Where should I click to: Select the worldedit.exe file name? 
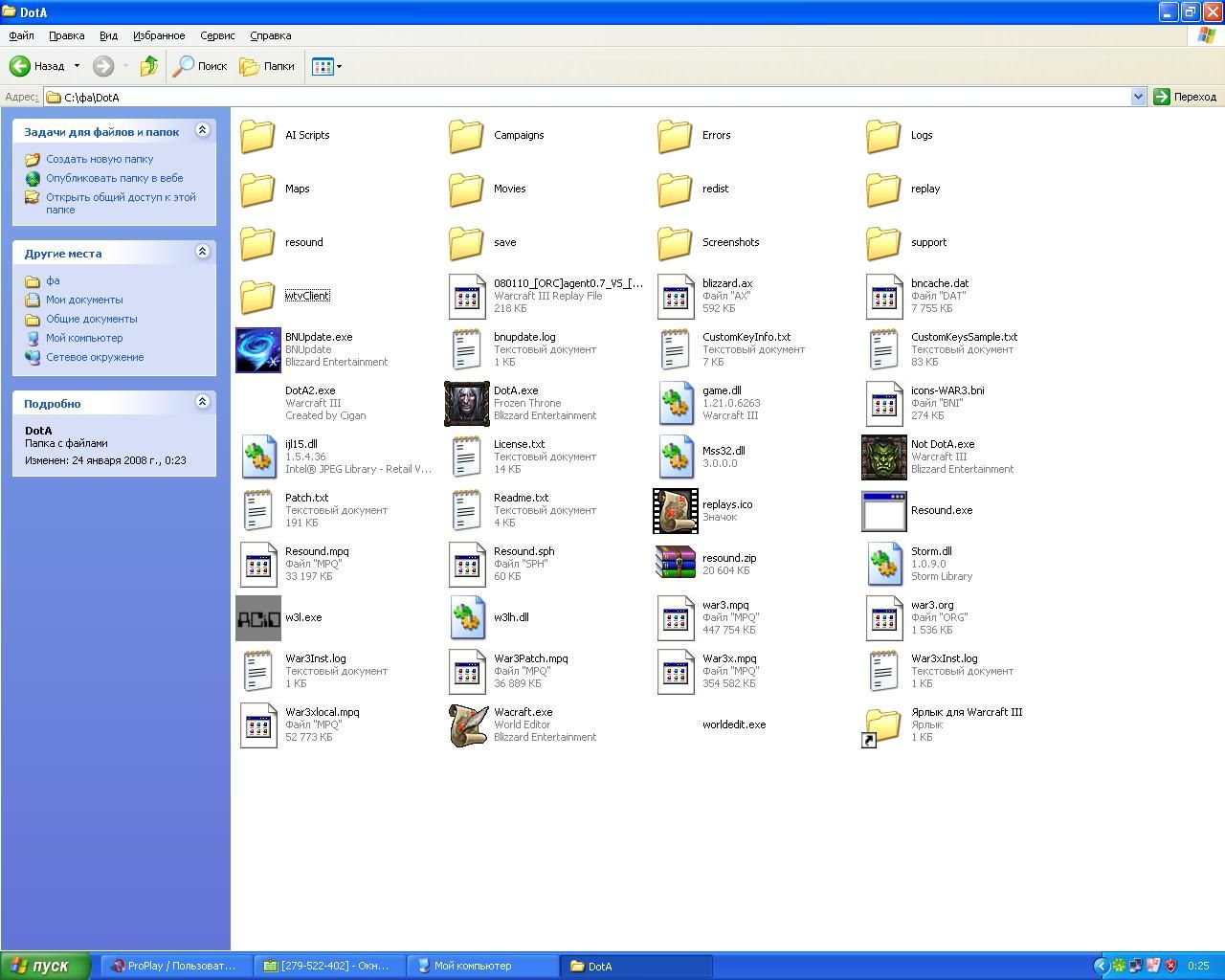[x=734, y=724]
